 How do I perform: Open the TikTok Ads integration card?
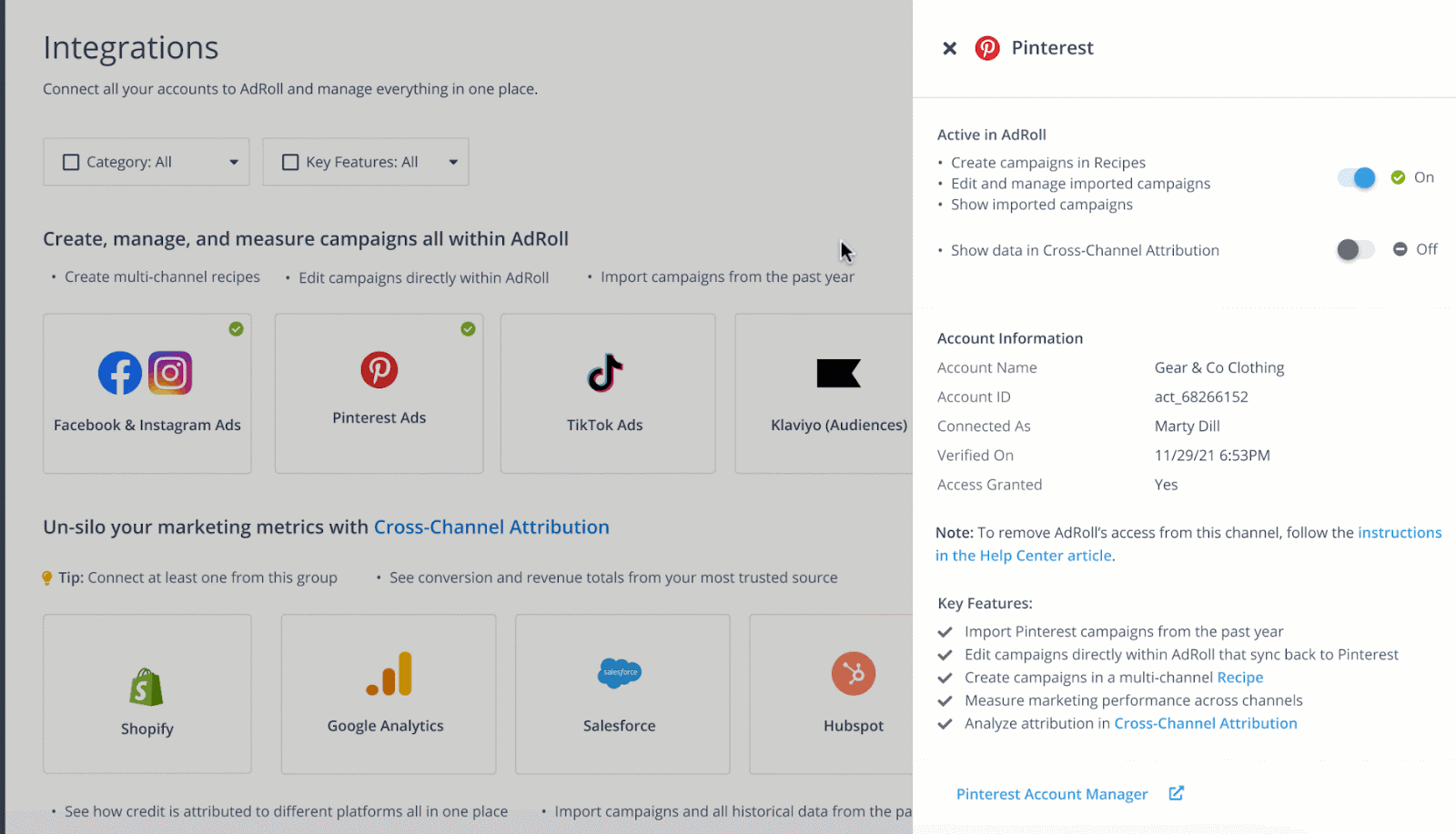[x=607, y=394]
